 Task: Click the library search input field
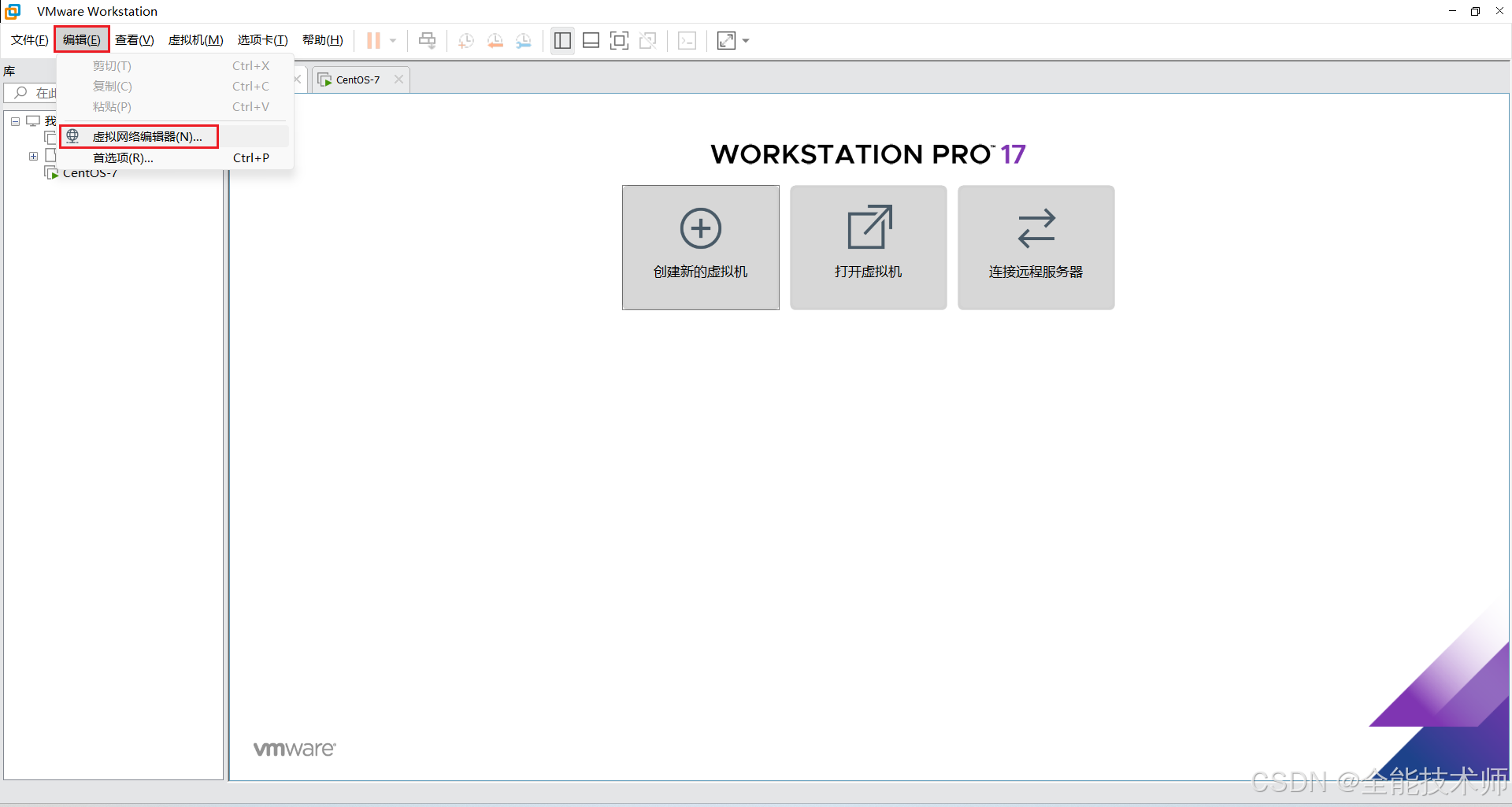coord(31,93)
